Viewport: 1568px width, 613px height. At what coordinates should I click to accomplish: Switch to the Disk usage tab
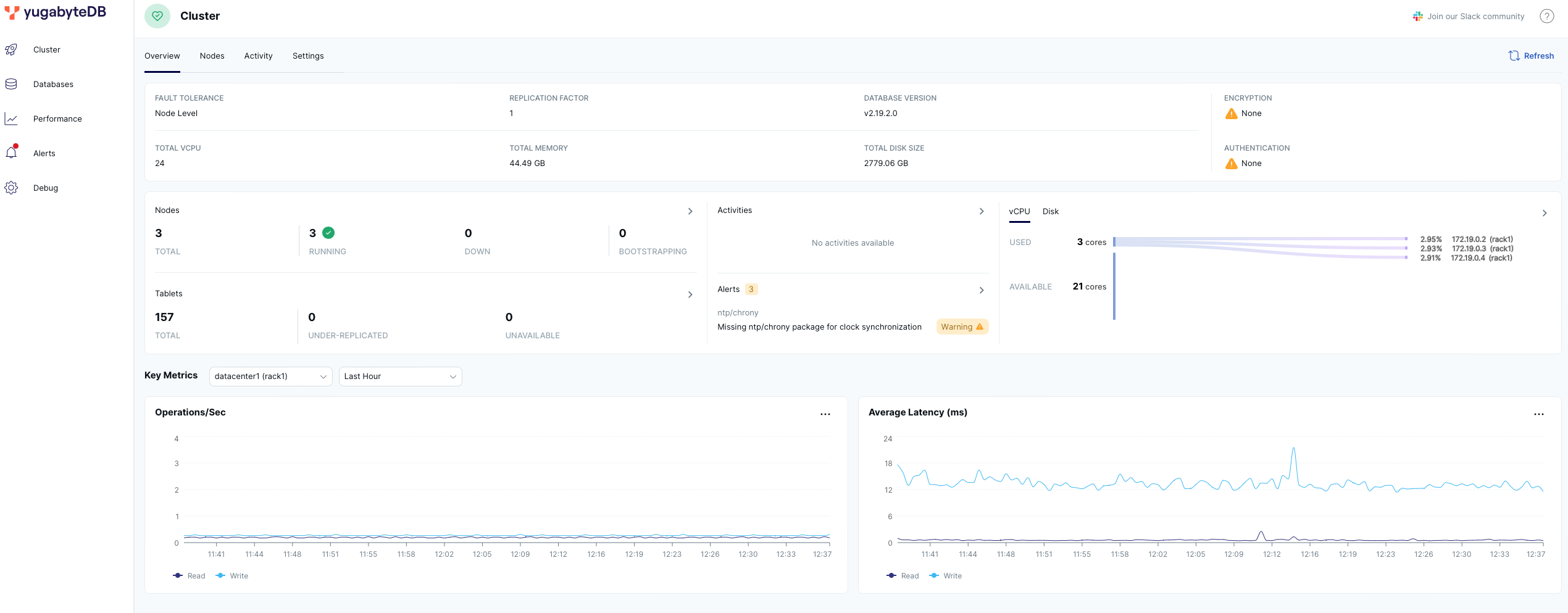[1050, 212]
